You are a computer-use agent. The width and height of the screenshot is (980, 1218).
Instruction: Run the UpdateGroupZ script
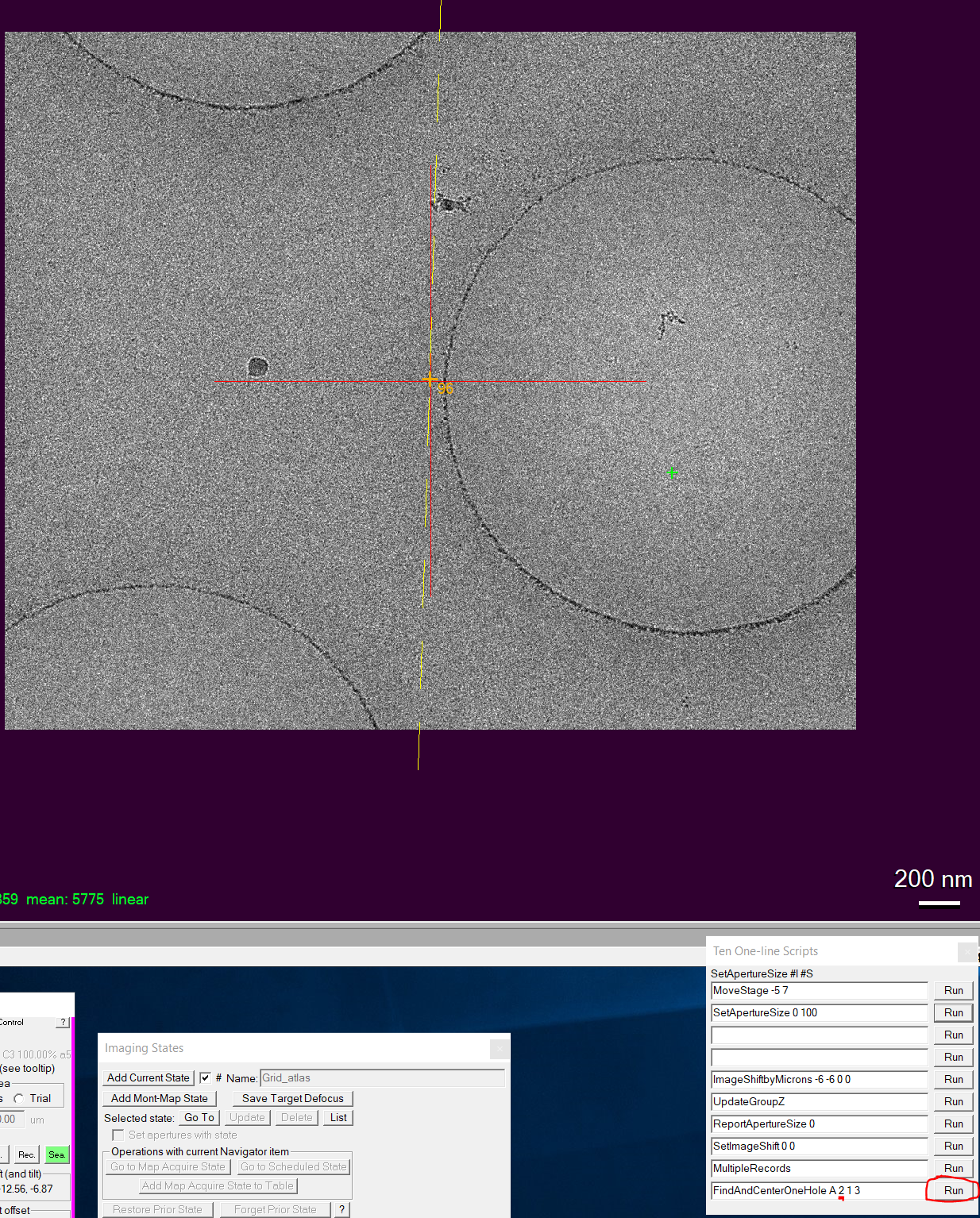953,1101
